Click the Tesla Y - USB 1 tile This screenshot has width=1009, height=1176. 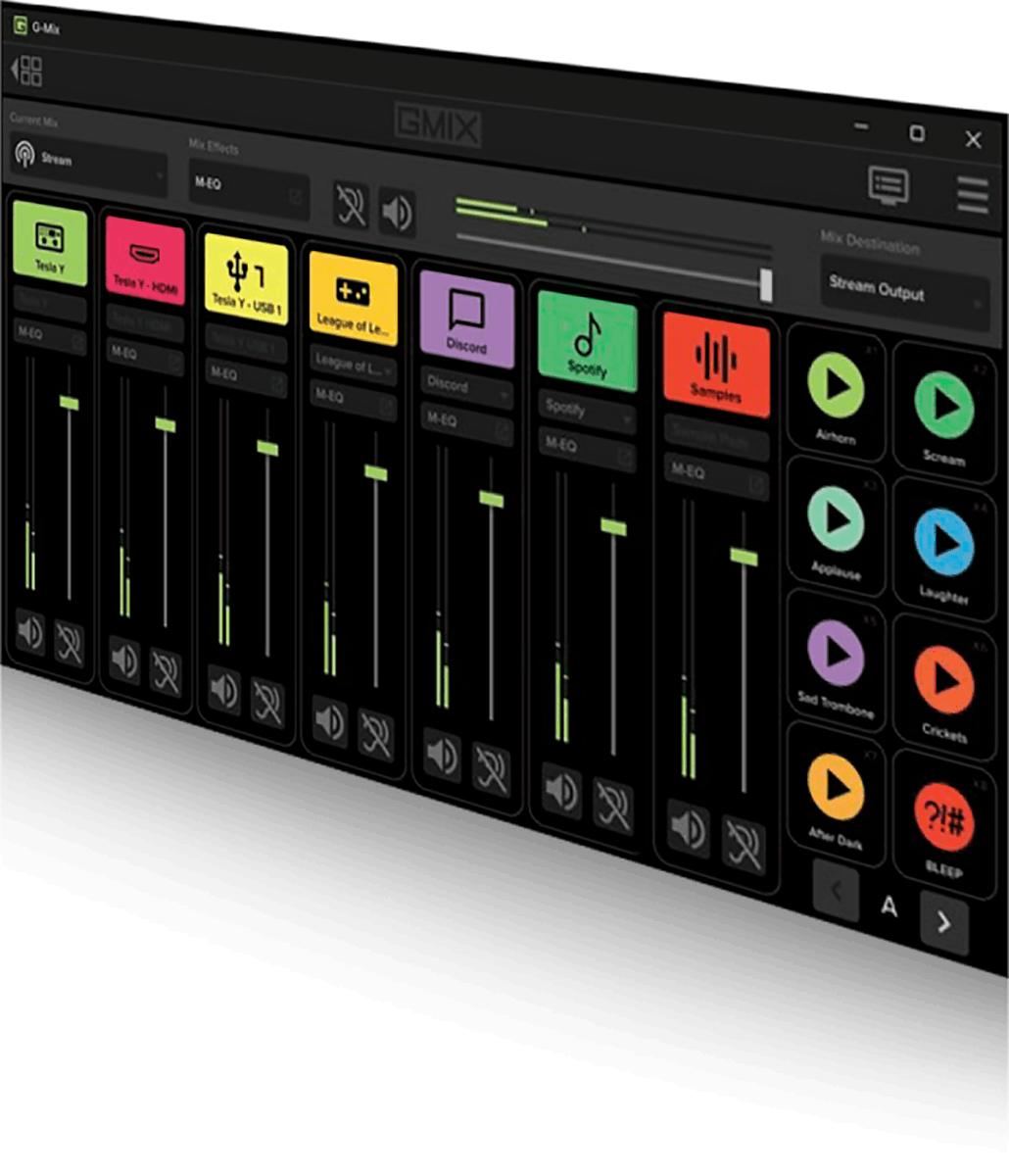tap(246, 278)
